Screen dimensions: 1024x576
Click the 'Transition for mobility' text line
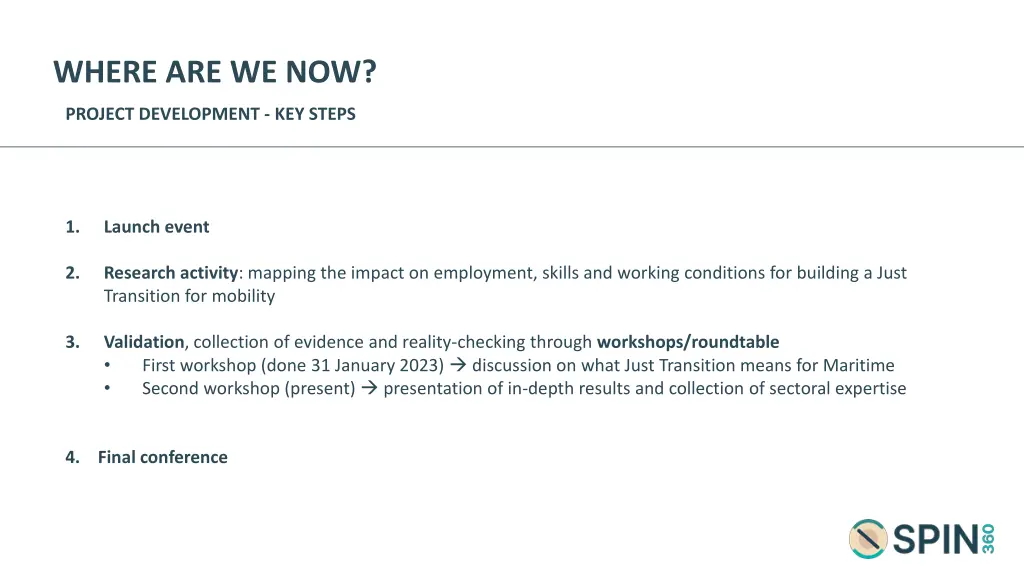pyautogui.click(x=189, y=296)
